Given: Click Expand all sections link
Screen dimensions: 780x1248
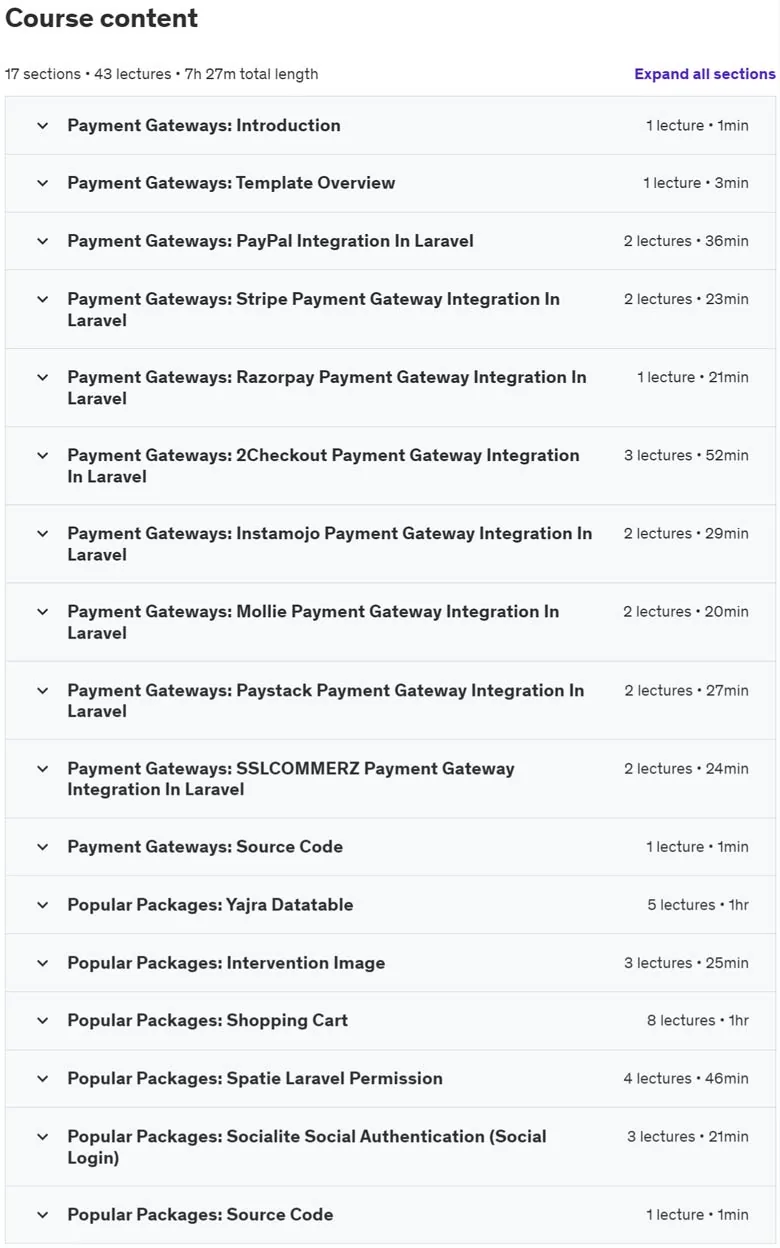Looking at the screenshot, I should tap(704, 74).
